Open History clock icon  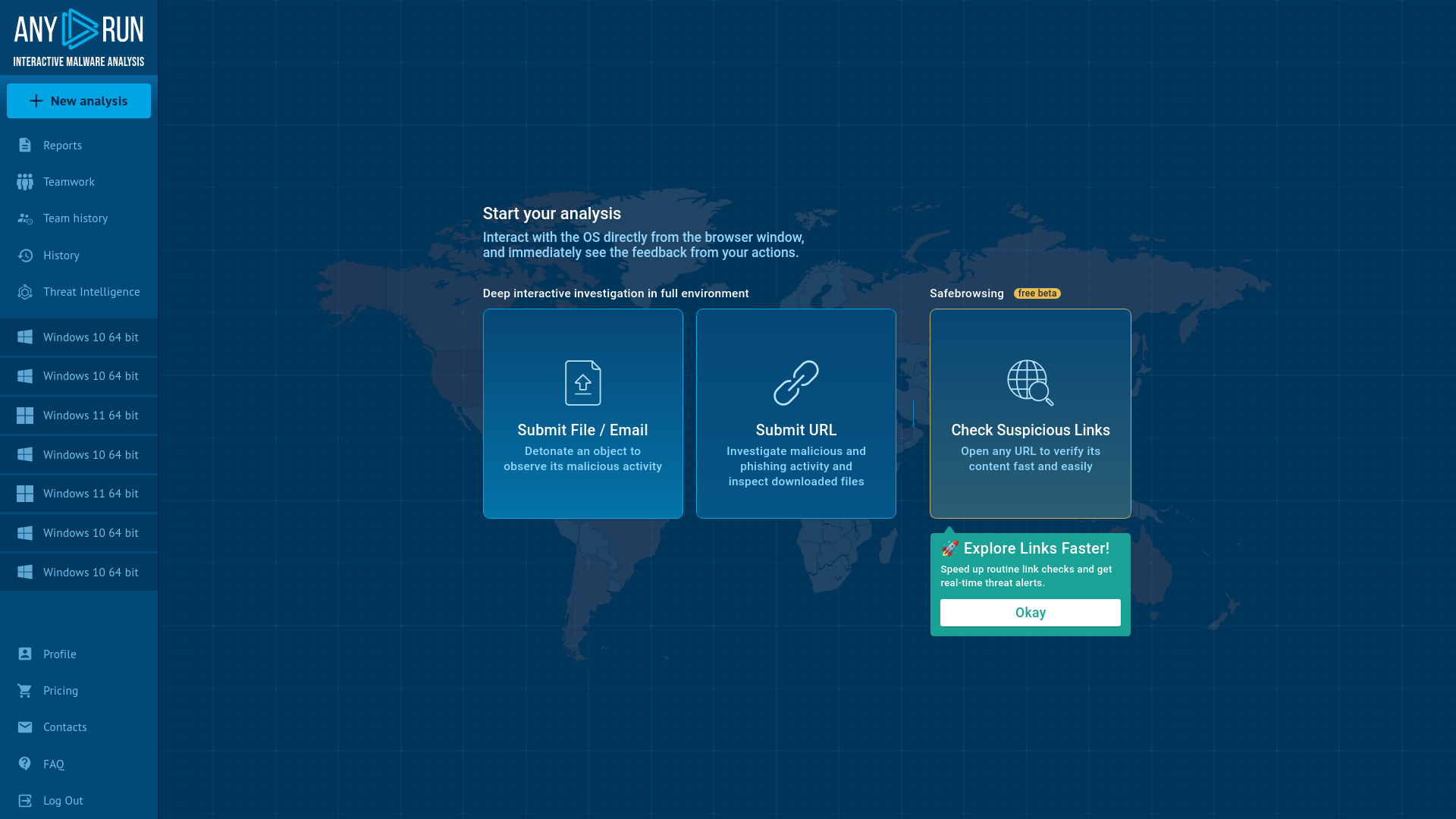[x=25, y=256]
